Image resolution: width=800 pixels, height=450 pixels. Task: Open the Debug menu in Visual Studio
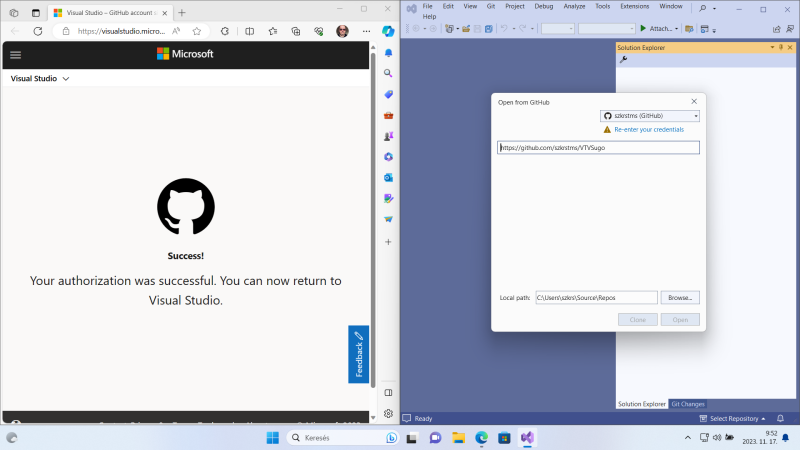pos(544,6)
